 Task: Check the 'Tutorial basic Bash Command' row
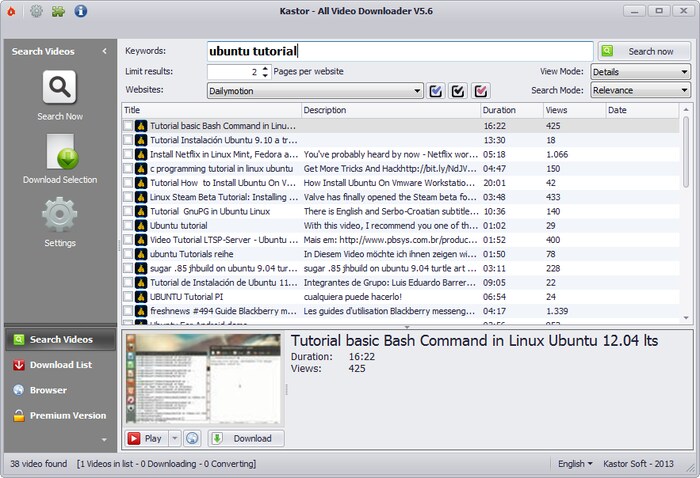pyautogui.click(x=129, y=126)
